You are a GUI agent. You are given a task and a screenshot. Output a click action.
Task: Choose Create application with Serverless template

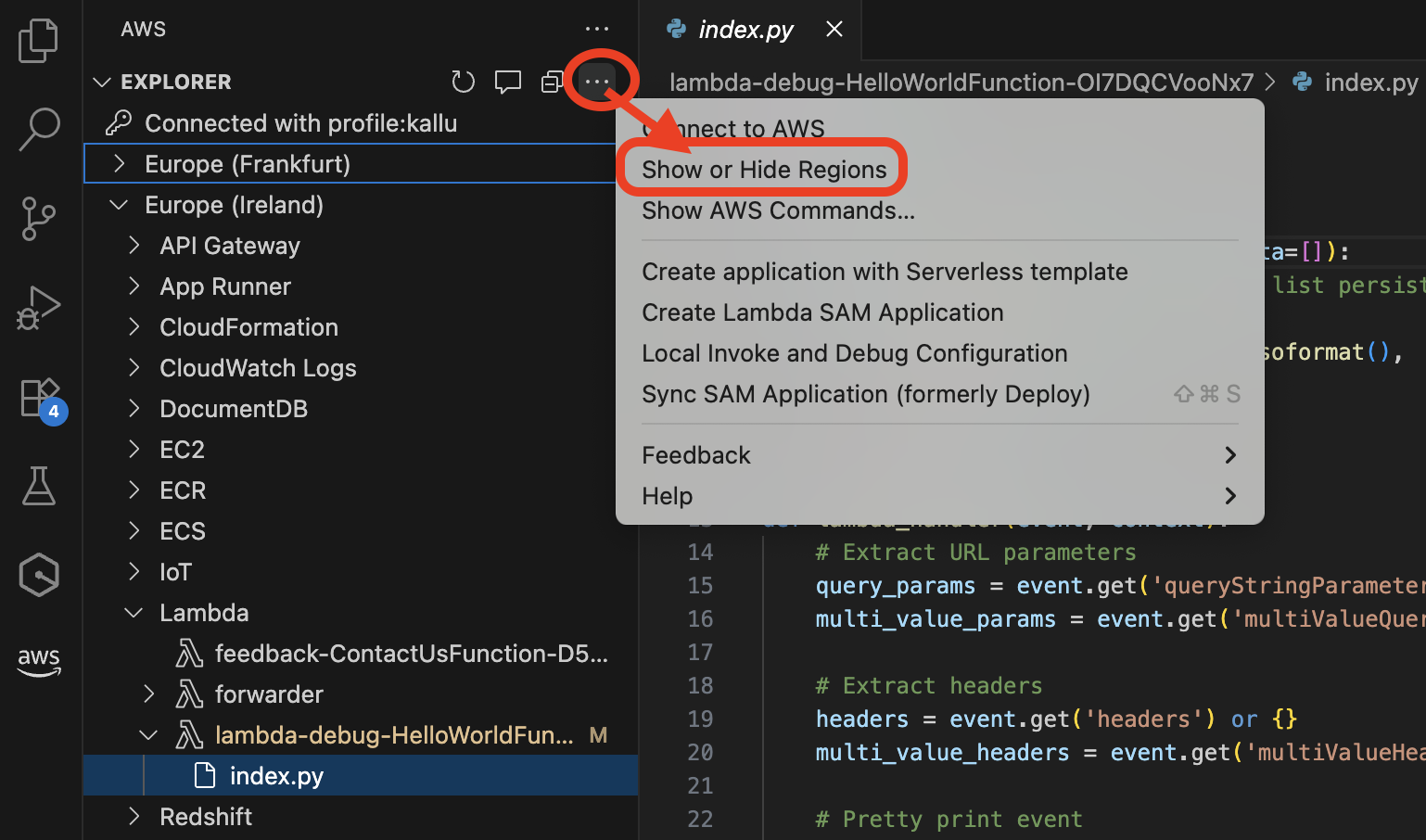coord(940,272)
